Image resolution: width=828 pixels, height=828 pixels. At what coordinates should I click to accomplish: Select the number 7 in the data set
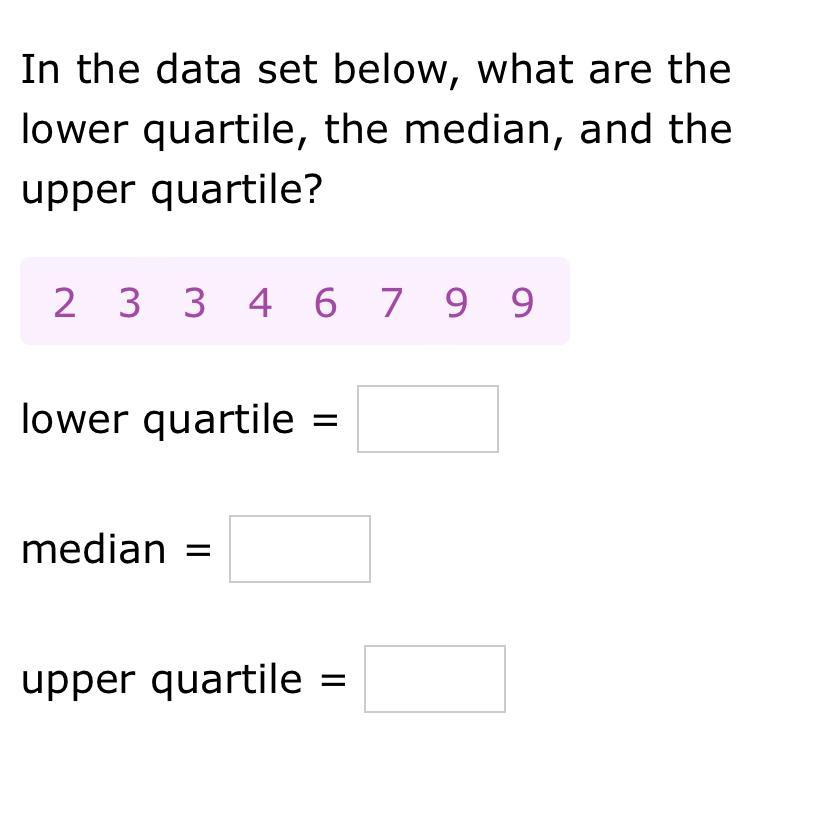coord(391,303)
